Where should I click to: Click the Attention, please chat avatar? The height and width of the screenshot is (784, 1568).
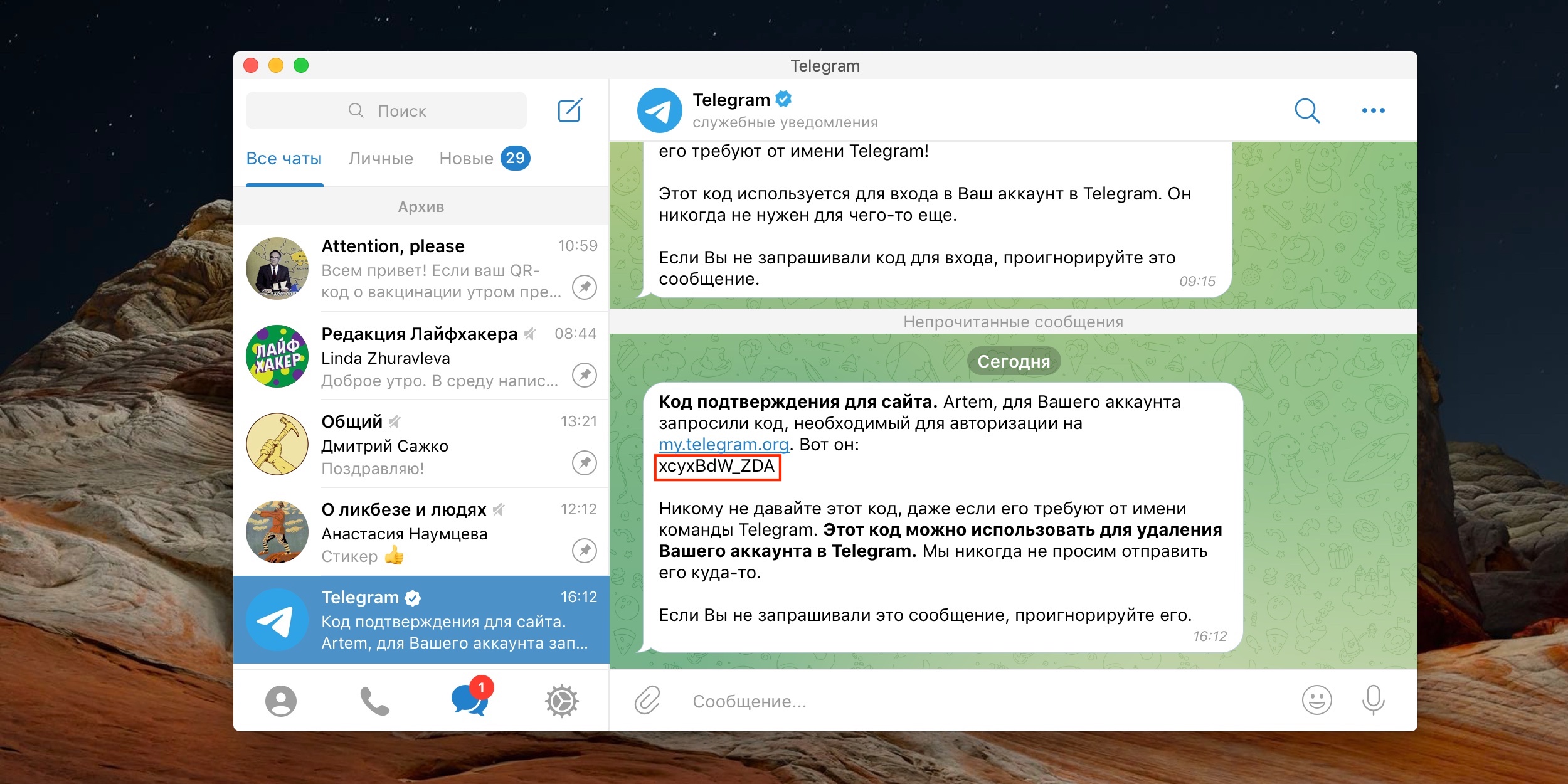[277, 268]
